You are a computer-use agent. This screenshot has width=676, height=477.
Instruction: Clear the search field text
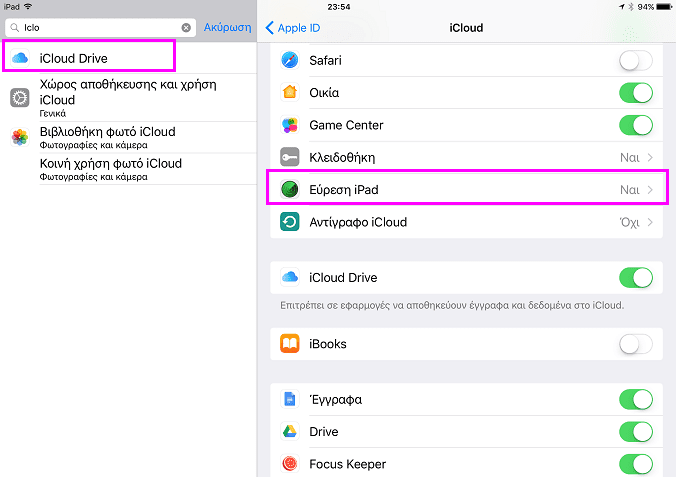pyautogui.click(x=186, y=28)
